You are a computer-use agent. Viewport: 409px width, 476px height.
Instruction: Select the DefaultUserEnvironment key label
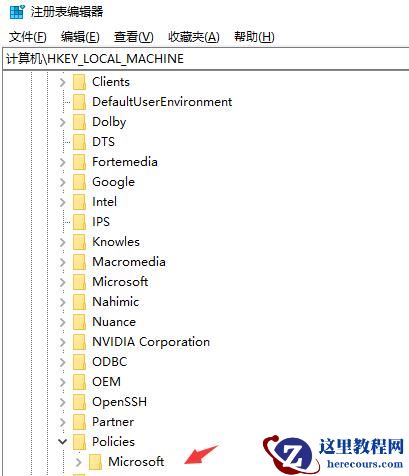point(162,102)
